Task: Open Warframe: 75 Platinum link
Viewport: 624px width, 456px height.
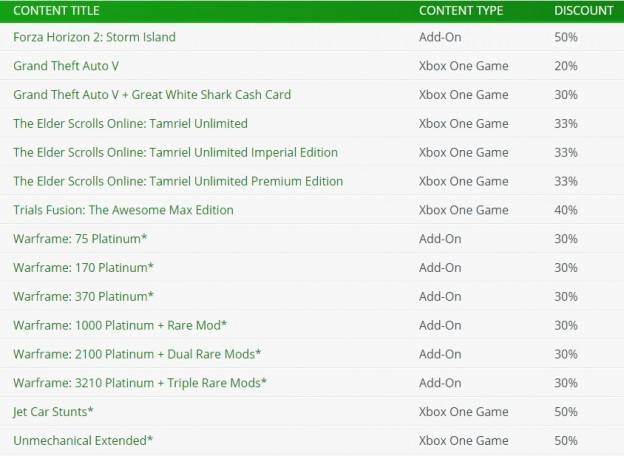Action: pos(80,239)
